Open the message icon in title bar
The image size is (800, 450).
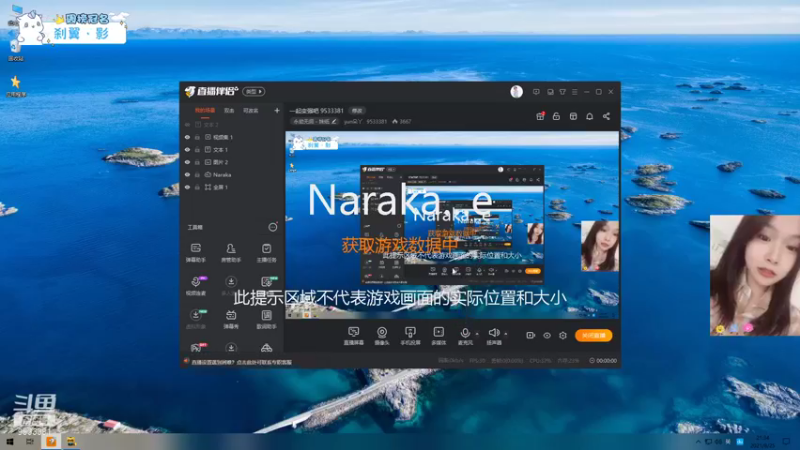(x=536, y=92)
